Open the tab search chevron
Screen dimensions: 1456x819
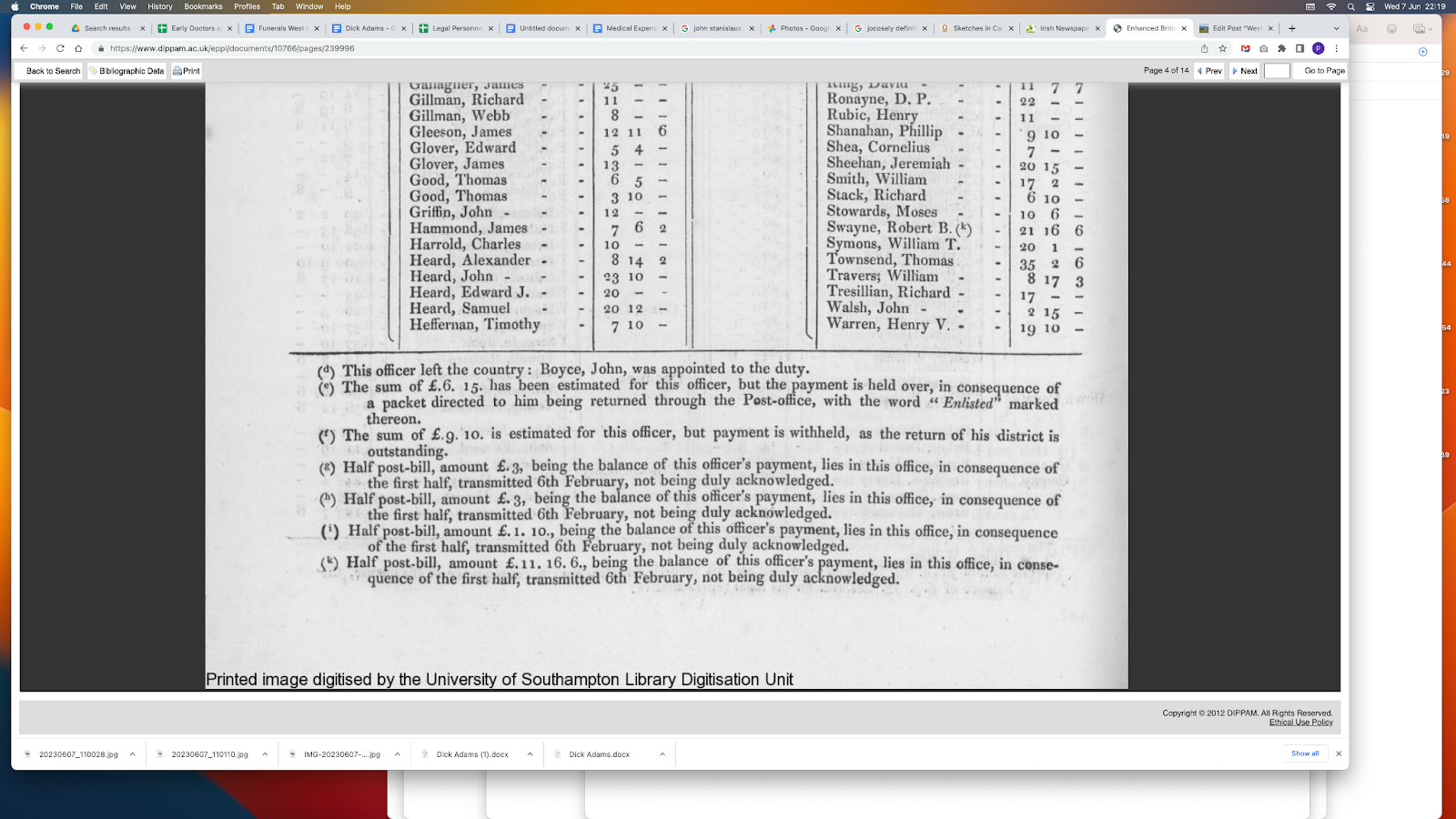coord(1336,28)
